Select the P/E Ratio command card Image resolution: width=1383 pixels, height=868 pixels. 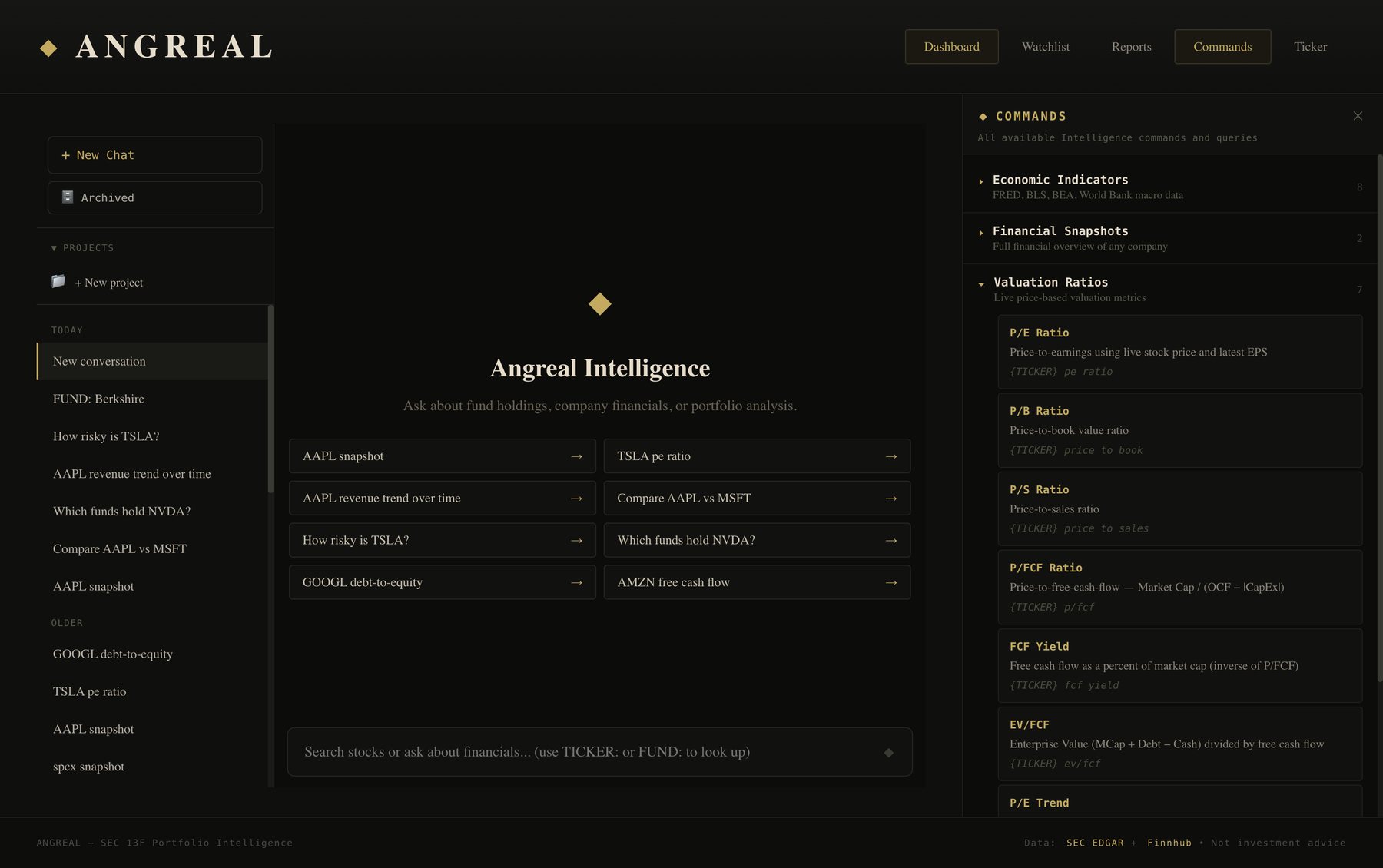(x=1179, y=352)
